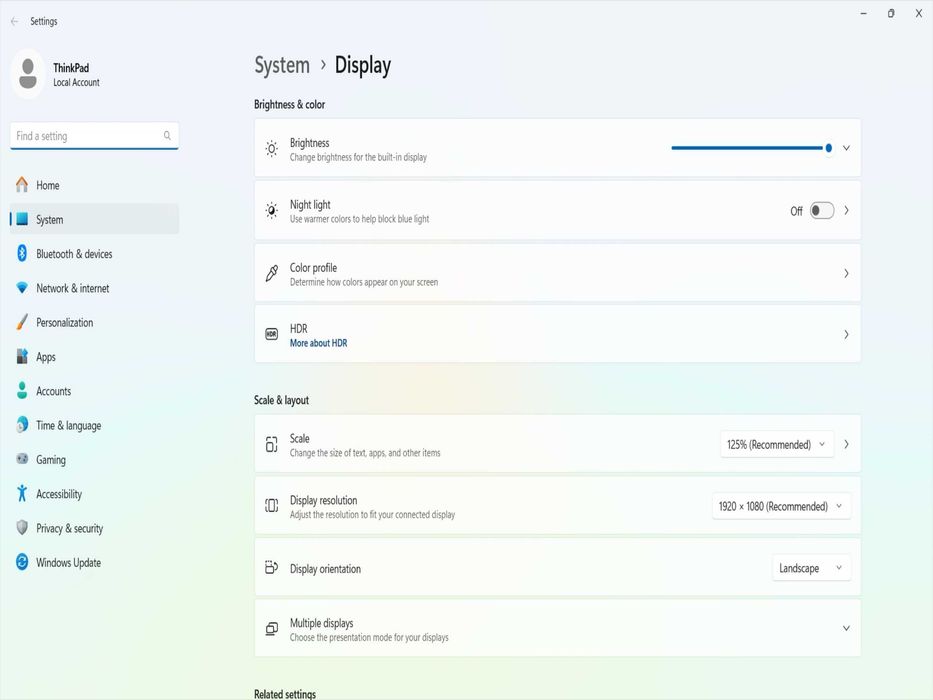Click the Network Wi-Fi icon in sidebar
Screen dimensions: 933x700
tap(22, 288)
